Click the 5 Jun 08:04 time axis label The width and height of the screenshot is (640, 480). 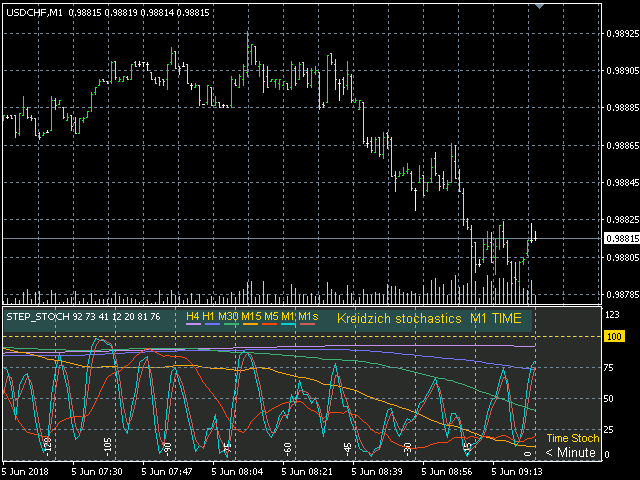pyautogui.click(x=232, y=470)
